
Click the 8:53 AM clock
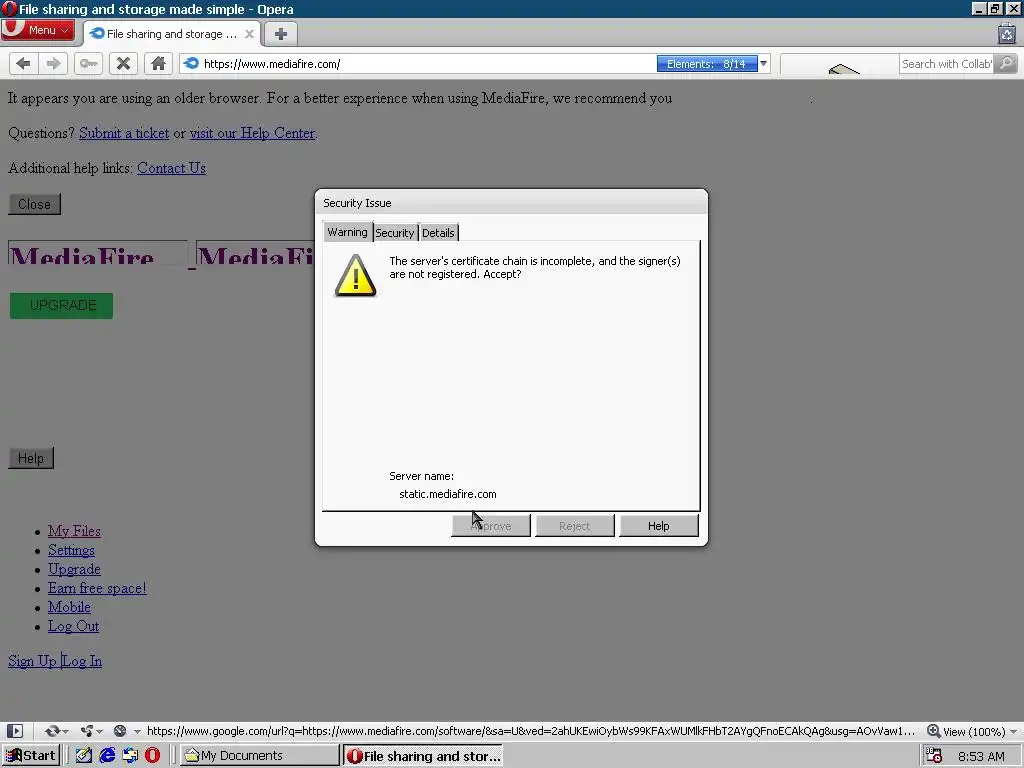(981, 756)
